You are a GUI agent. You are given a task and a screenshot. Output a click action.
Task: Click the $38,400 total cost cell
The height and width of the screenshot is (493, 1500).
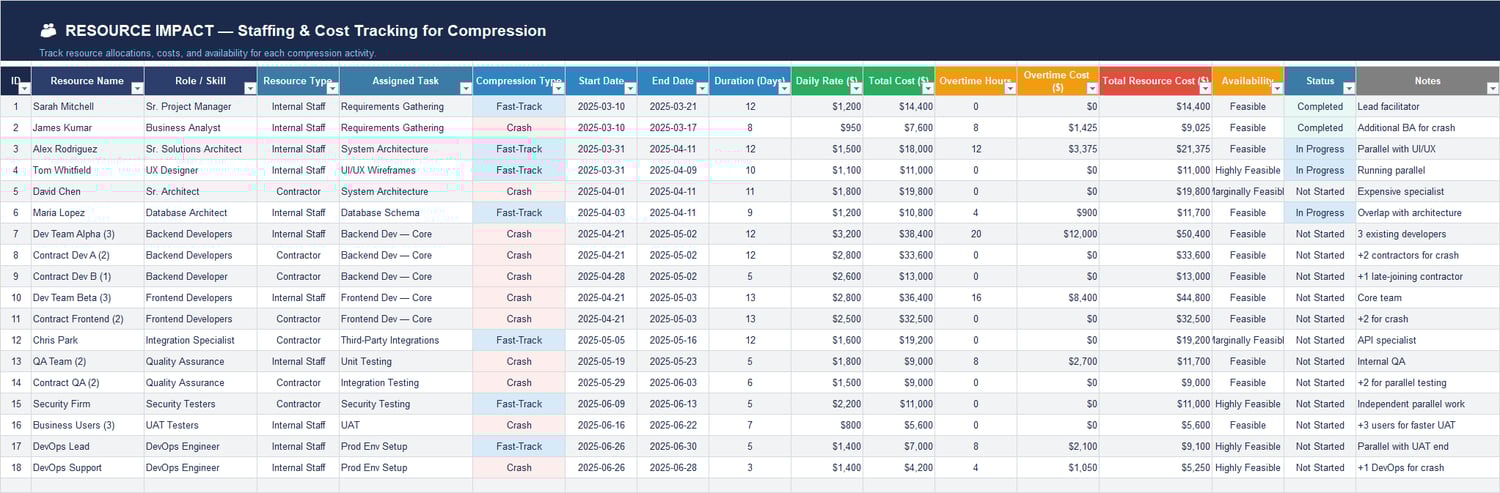click(900, 234)
